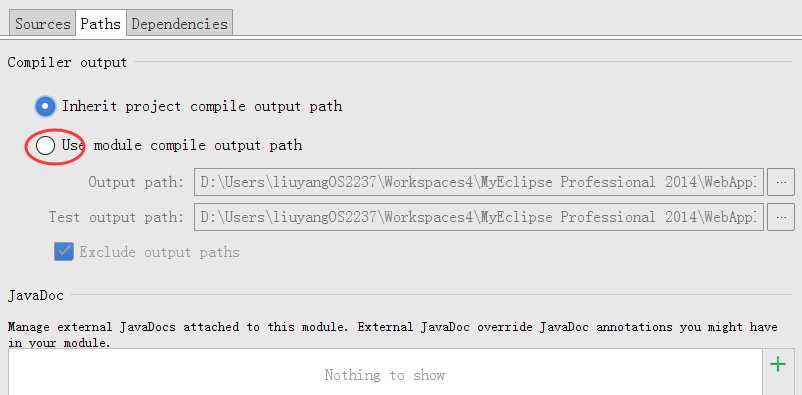Click the "Exclude output paths" label text
This screenshot has width=802, height=395.
160,252
